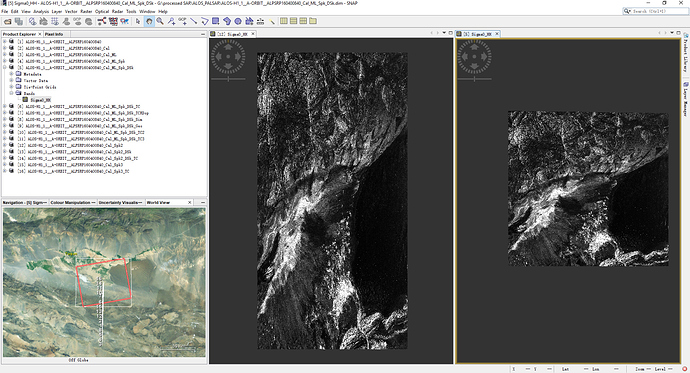Expand the Metadata folder node
Viewport: 690px width, 373px height.
pos(11,74)
